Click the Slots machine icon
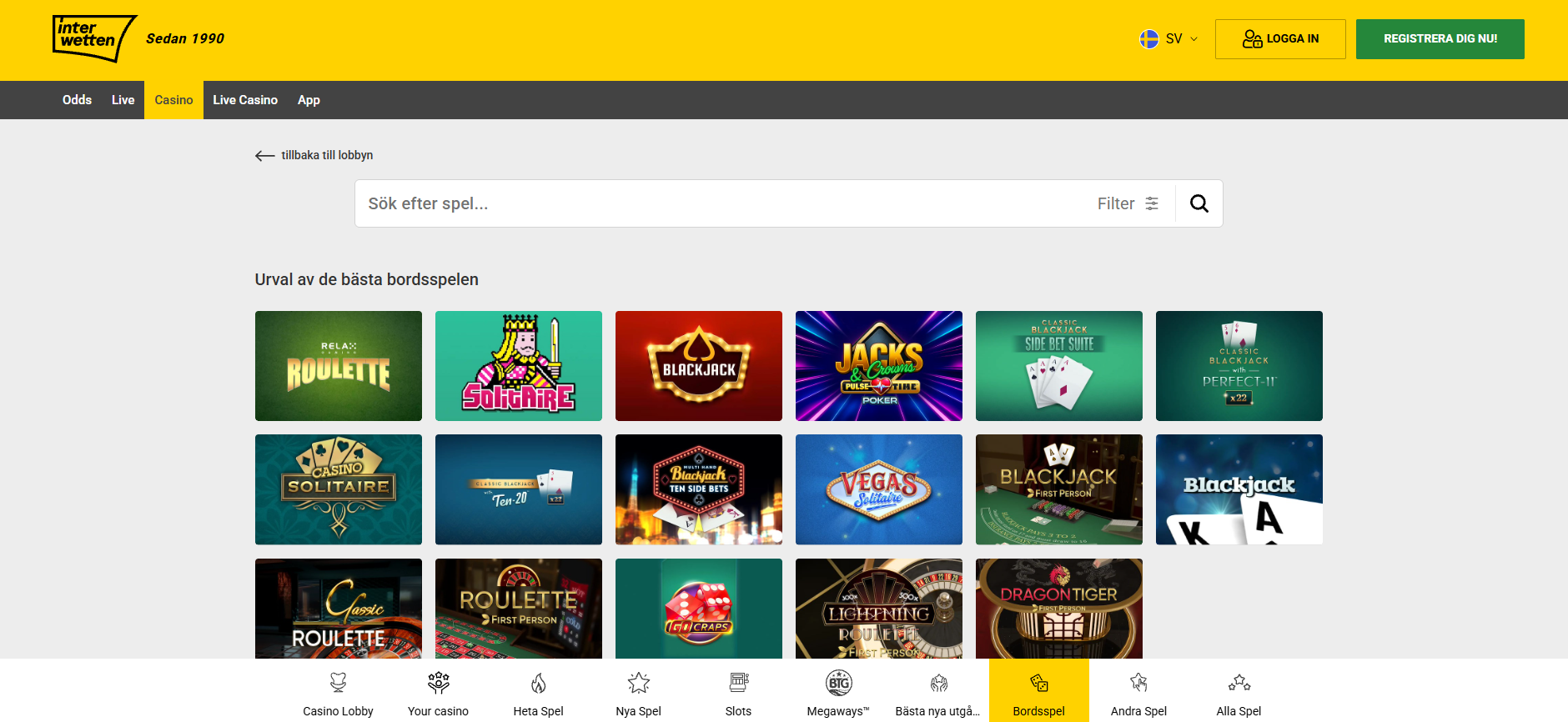This screenshot has height=722, width=1568. click(x=739, y=683)
